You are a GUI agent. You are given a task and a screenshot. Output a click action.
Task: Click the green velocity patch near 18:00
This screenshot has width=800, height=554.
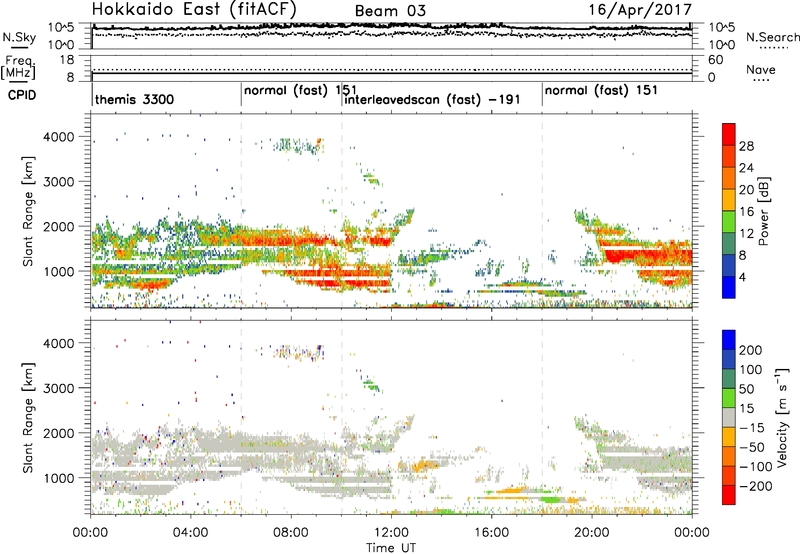click(550, 499)
